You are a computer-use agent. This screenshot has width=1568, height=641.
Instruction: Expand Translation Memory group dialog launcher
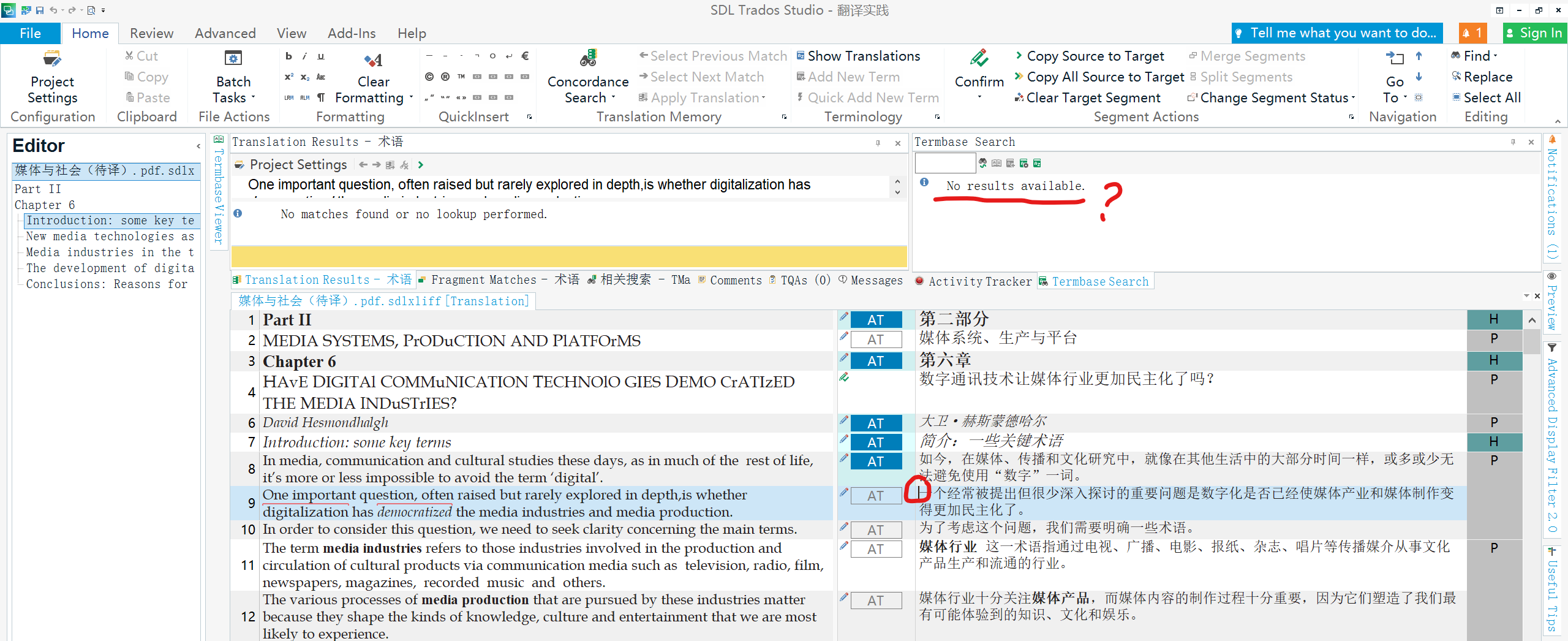[784, 117]
